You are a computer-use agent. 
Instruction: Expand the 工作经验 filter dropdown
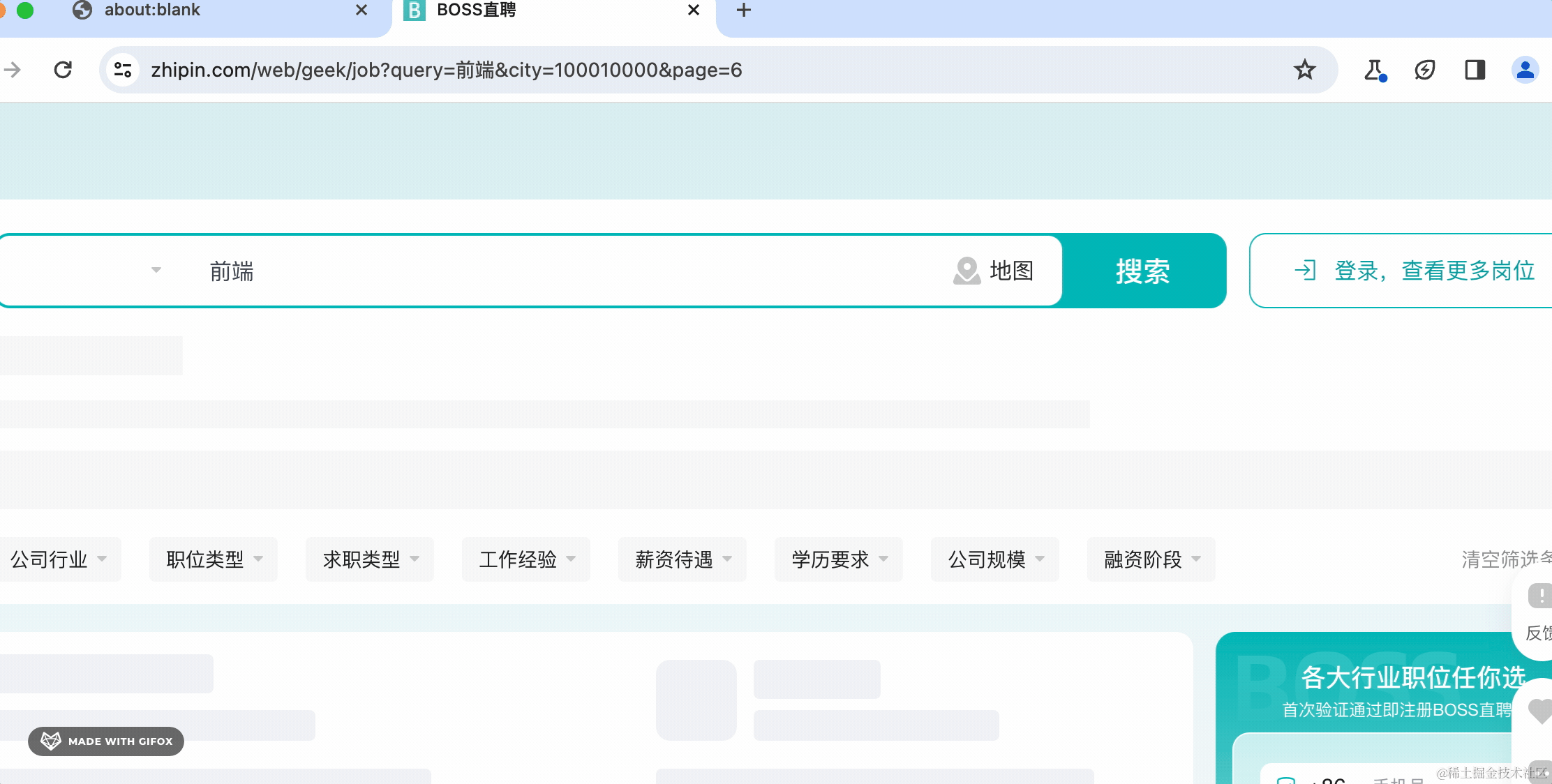(x=526, y=559)
